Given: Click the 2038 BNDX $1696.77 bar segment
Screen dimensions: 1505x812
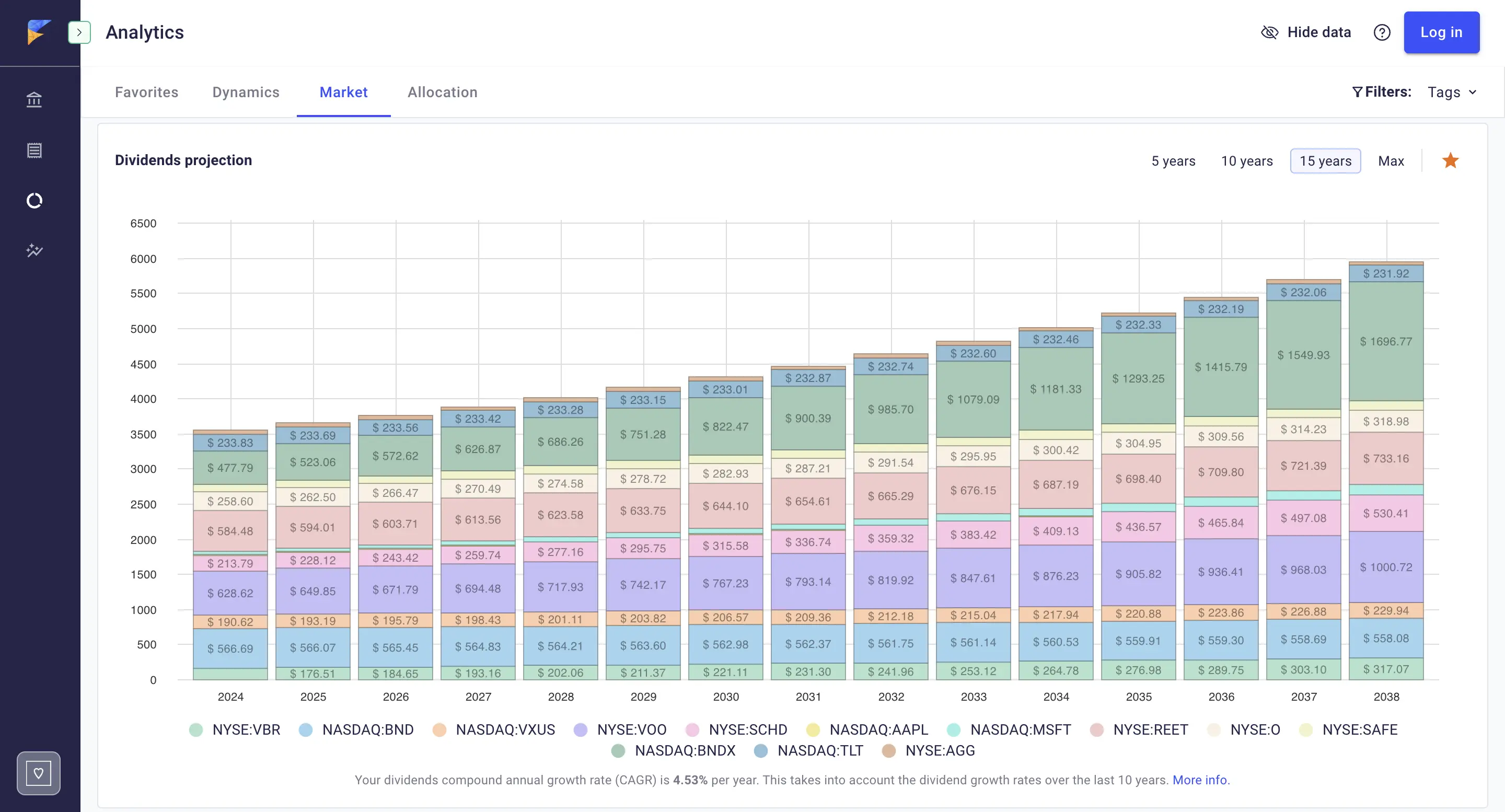Looking at the screenshot, I should pos(1386,341).
